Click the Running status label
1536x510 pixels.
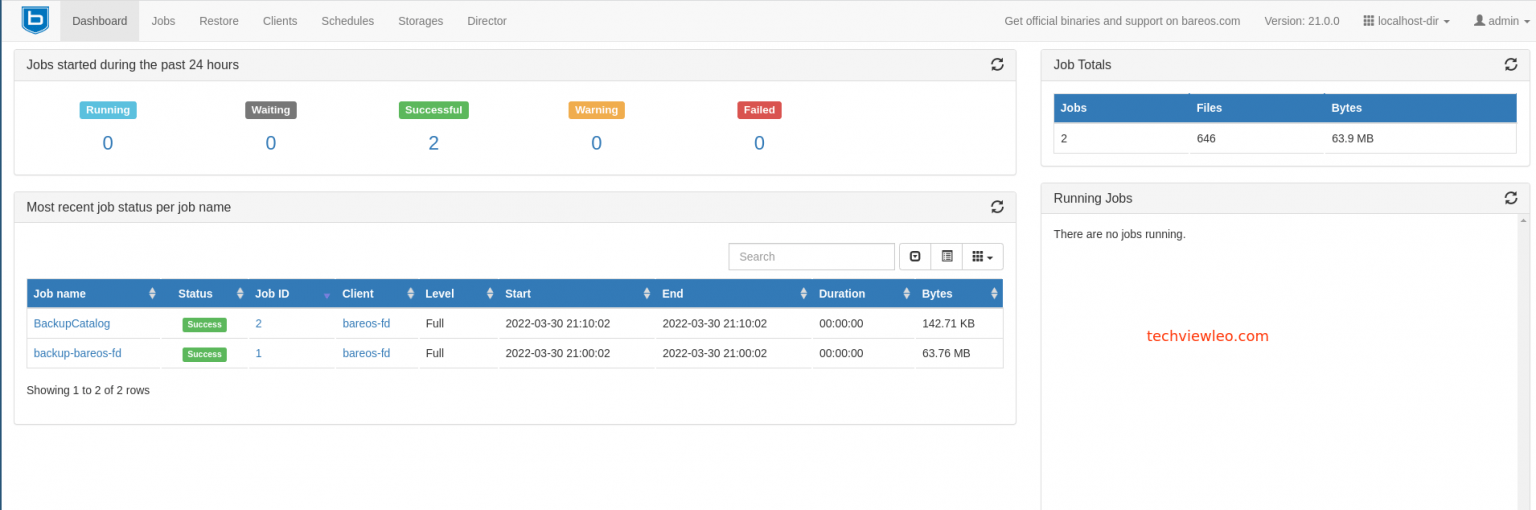coord(108,110)
